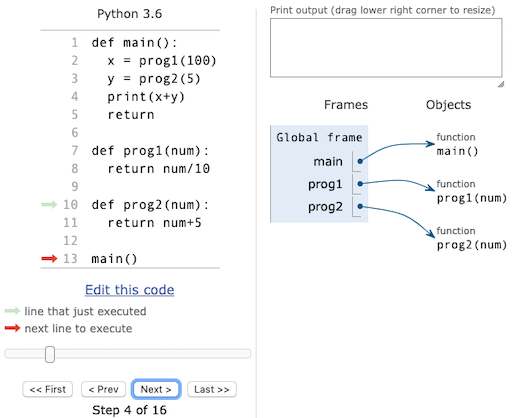The height and width of the screenshot is (418, 515).
Task: Click line number 2 in the gutter
Action: click(x=75, y=60)
